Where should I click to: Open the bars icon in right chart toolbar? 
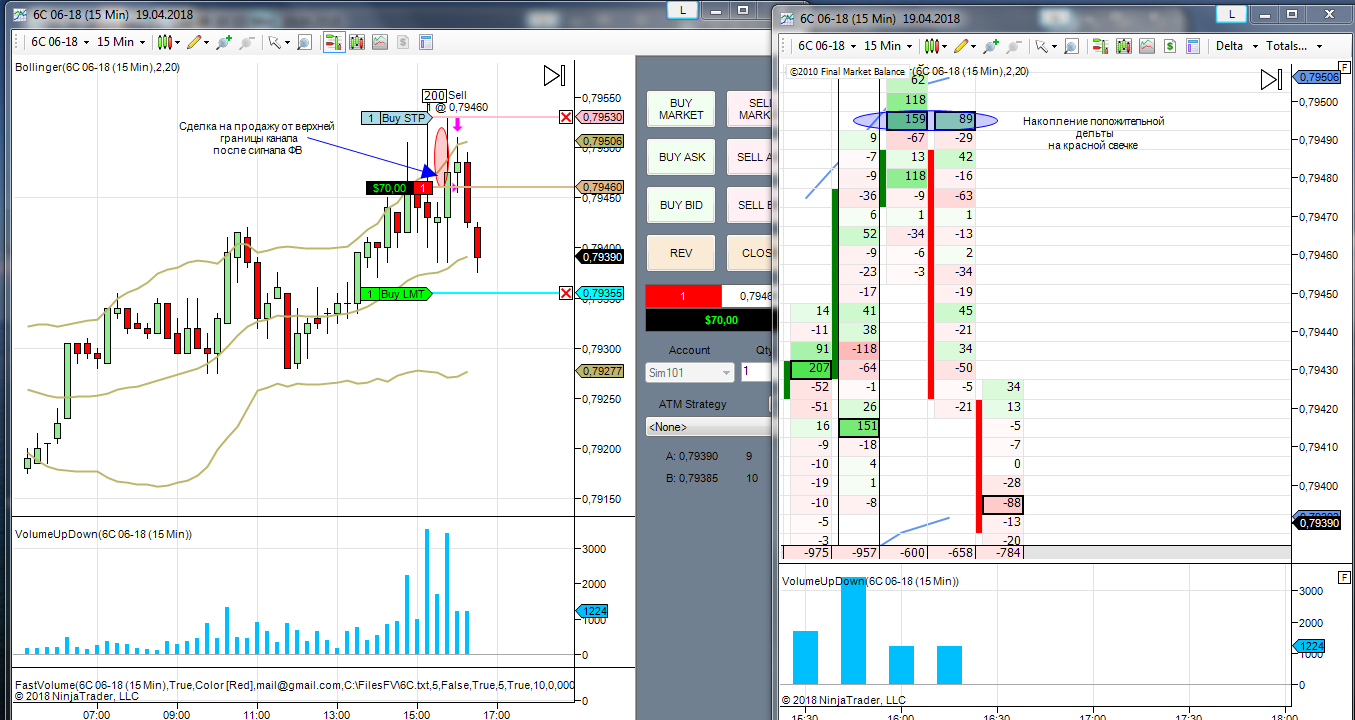click(1124, 45)
